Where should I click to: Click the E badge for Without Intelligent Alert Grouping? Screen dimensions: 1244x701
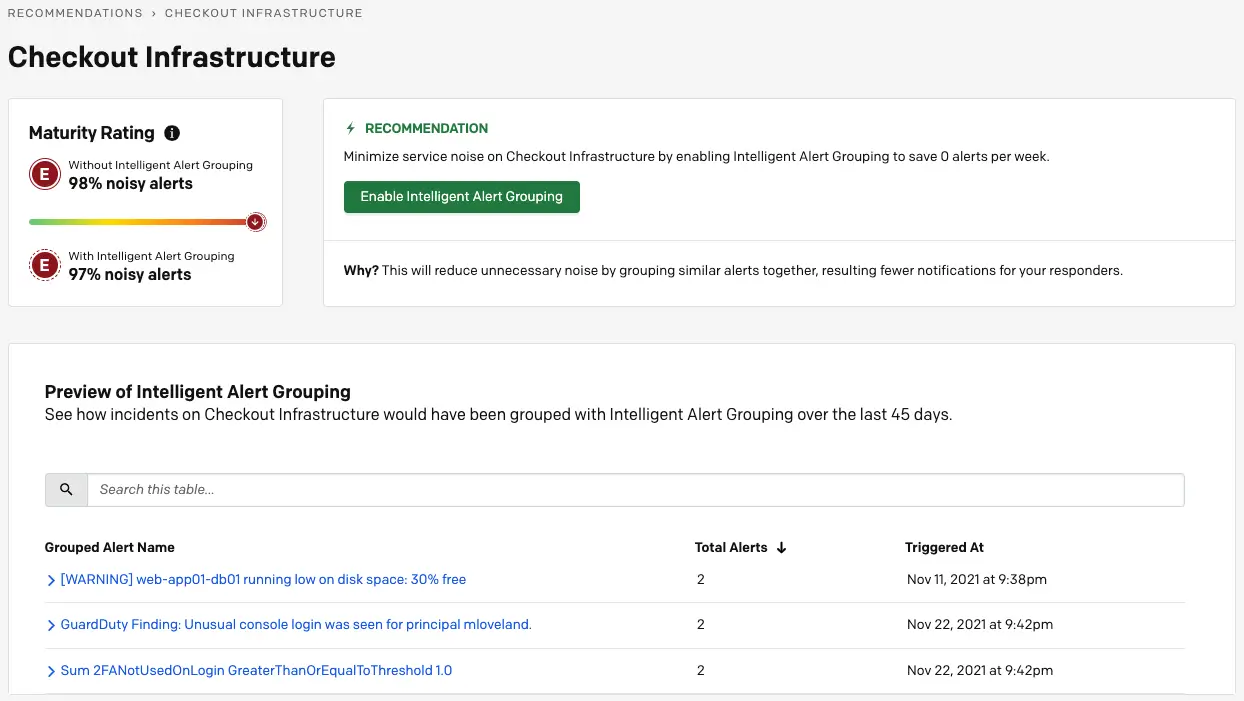pos(43,175)
